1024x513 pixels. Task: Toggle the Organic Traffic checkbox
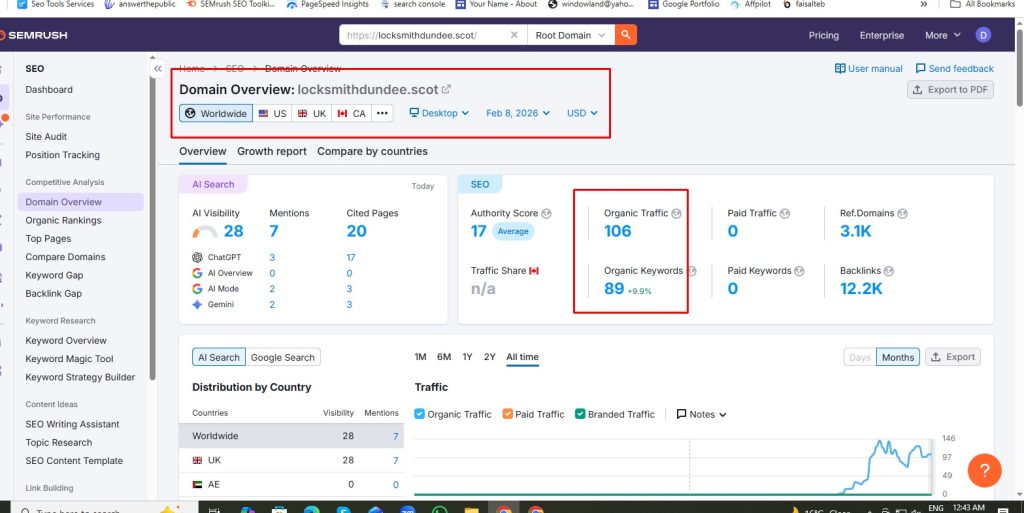pos(420,414)
